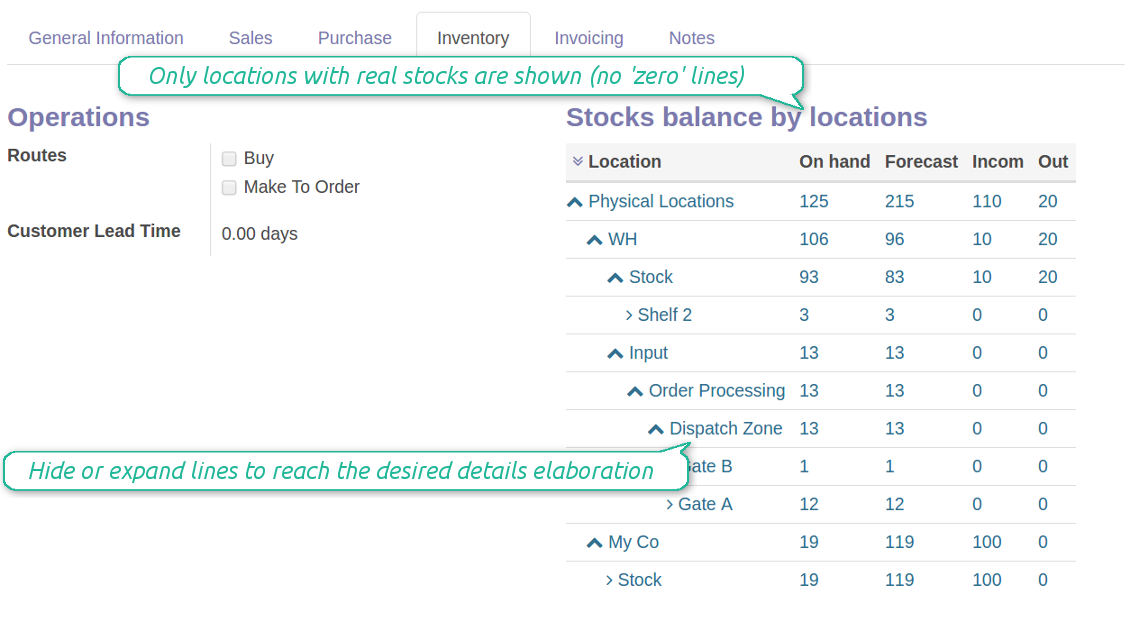Image resolution: width=1130 pixels, height=631 pixels.
Task: Click the Input location name
Action: [x=649, y=353]
